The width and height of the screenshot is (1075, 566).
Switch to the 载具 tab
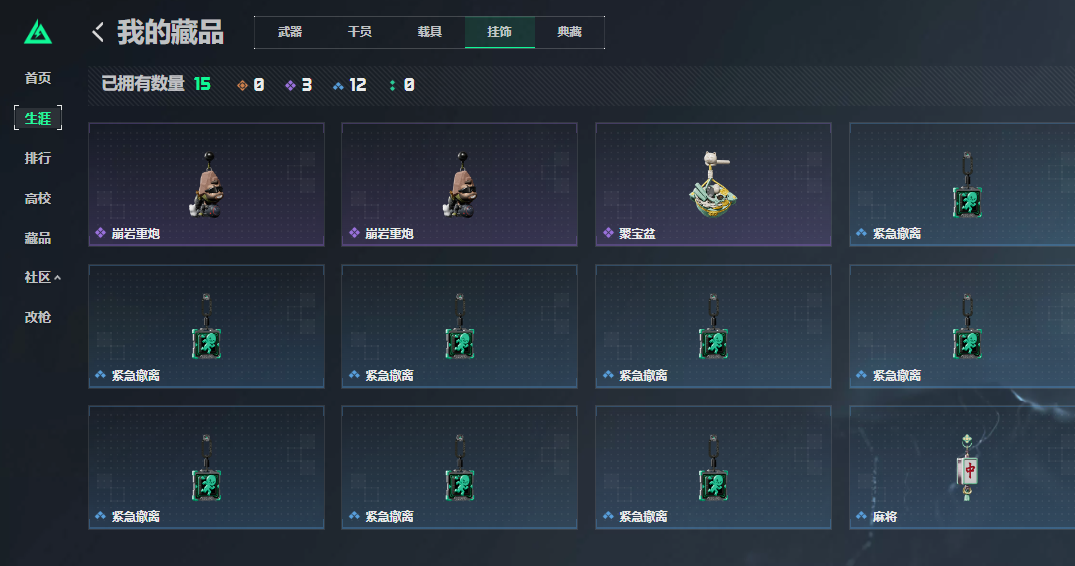tap(430, 32)
